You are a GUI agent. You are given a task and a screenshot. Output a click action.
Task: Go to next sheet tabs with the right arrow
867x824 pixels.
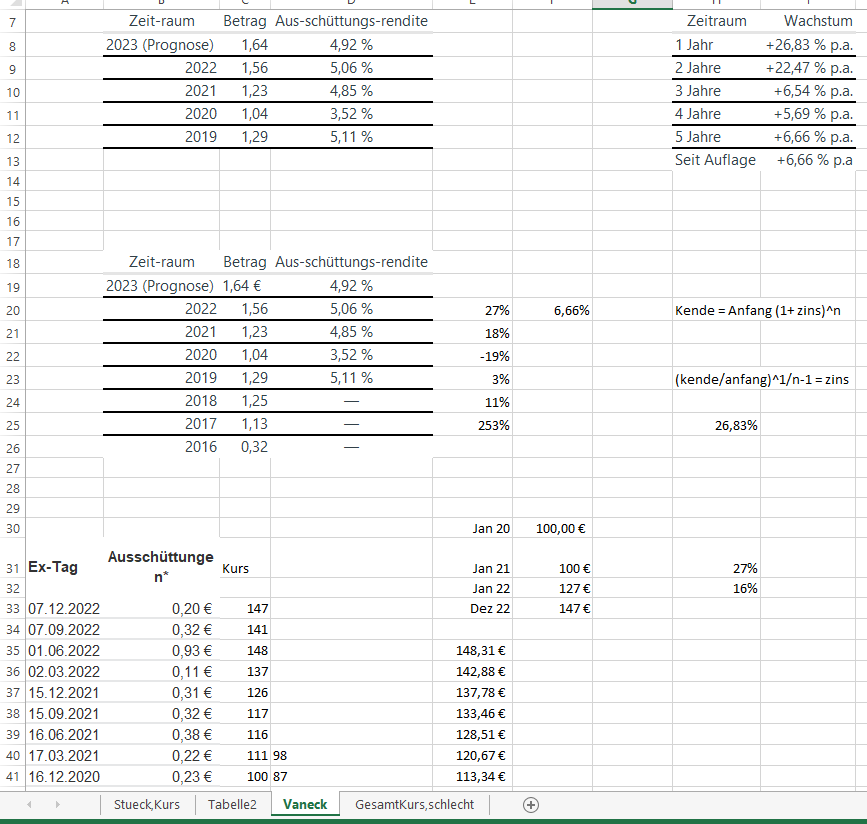pos(58,805)
